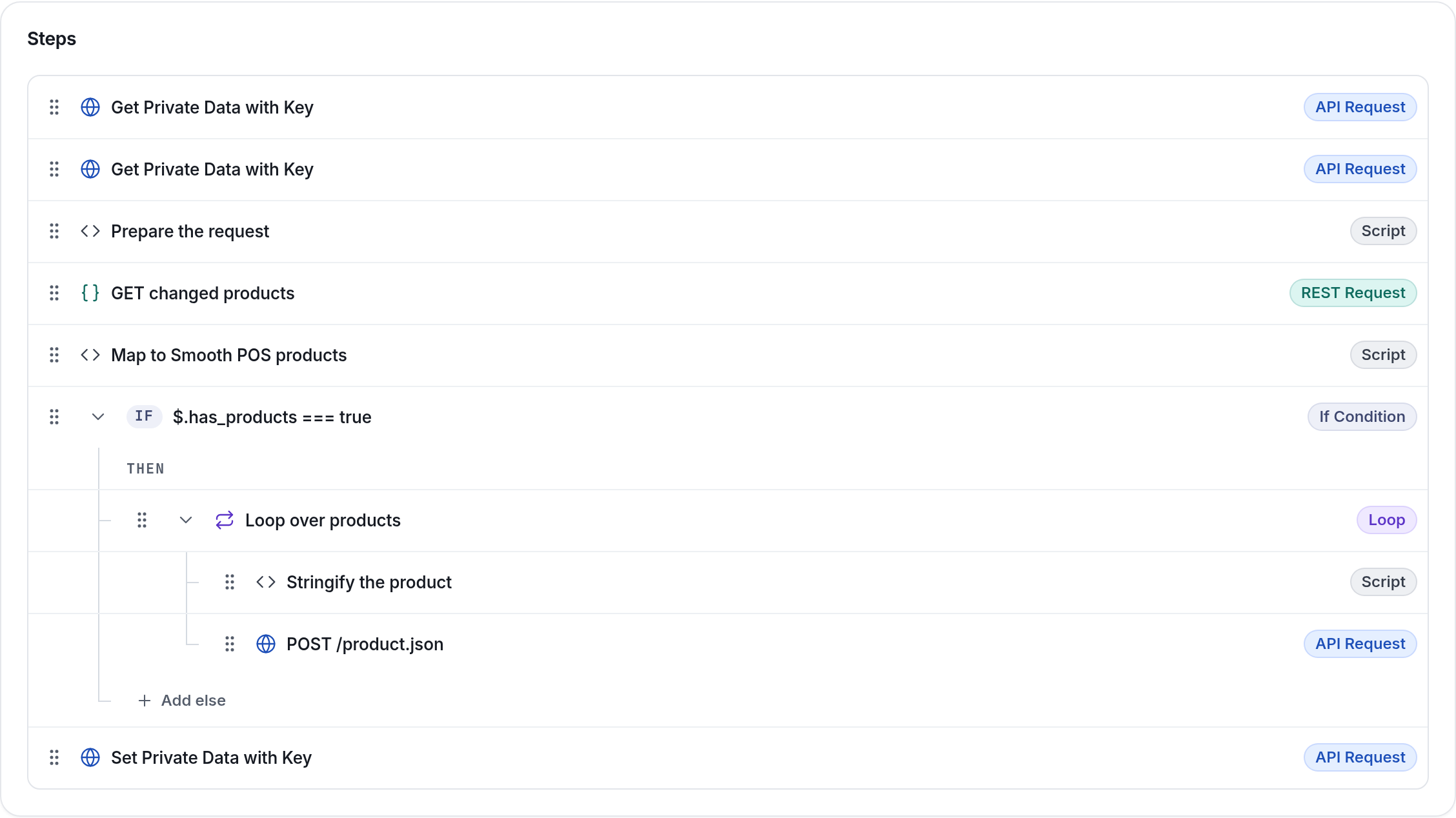1456x818 pixels.
Task: Click the REST Request tag
Action: click(1353, 293)
